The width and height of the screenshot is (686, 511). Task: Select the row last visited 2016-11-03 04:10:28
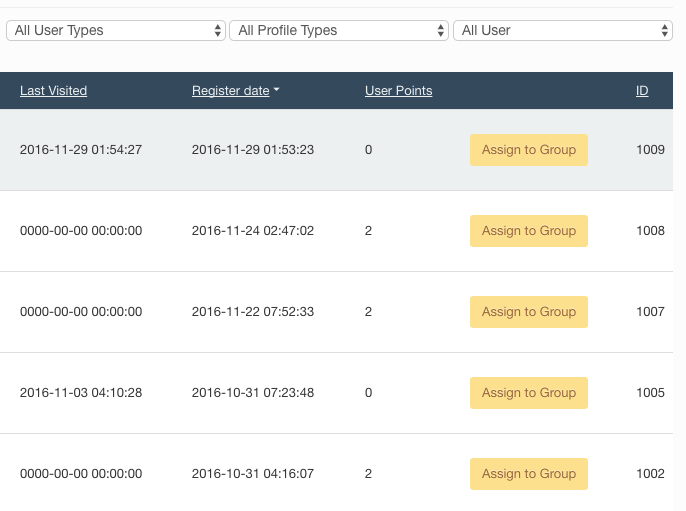(x=336, y=393)
